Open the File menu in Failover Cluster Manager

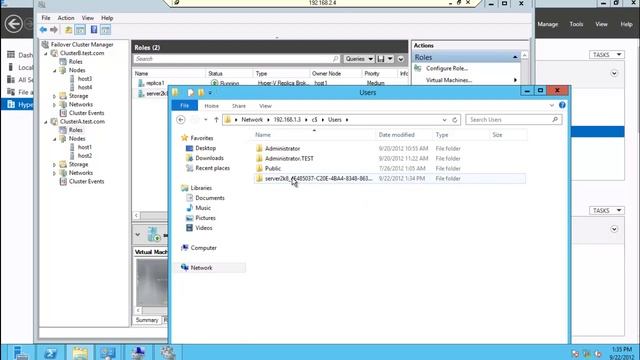[46, 18]
